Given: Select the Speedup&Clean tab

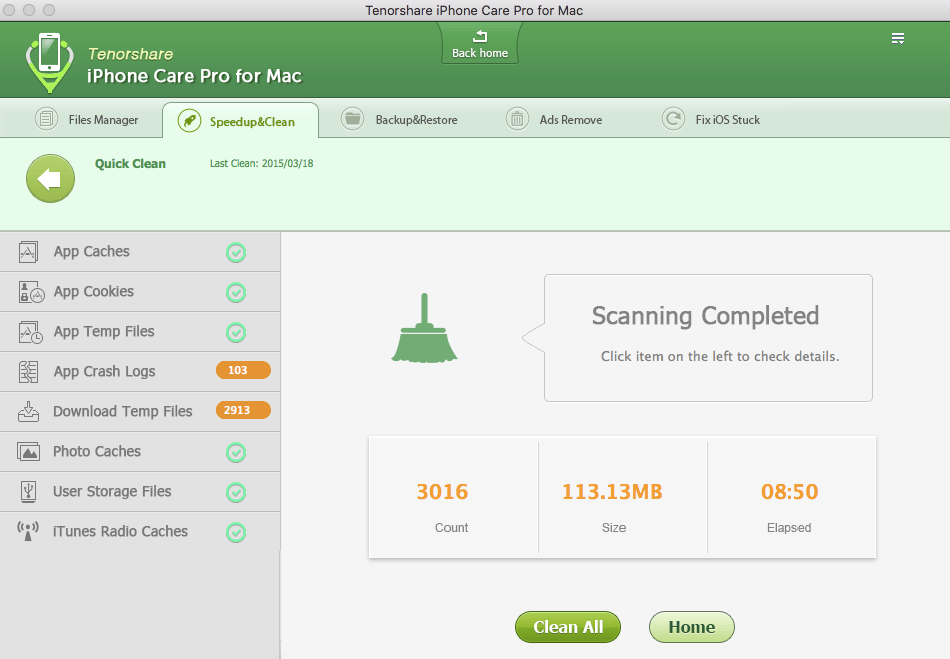Looking at the screenshot, I should (x=241, y=121).
